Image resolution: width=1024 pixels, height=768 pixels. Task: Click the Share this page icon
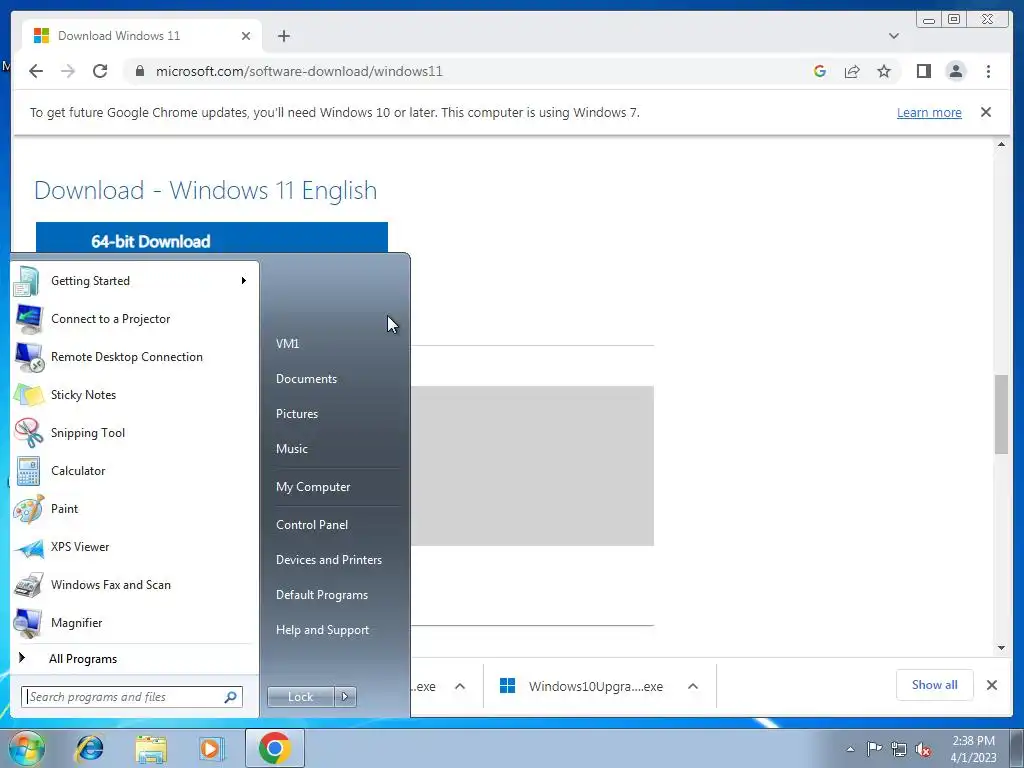tap(852, 71)
